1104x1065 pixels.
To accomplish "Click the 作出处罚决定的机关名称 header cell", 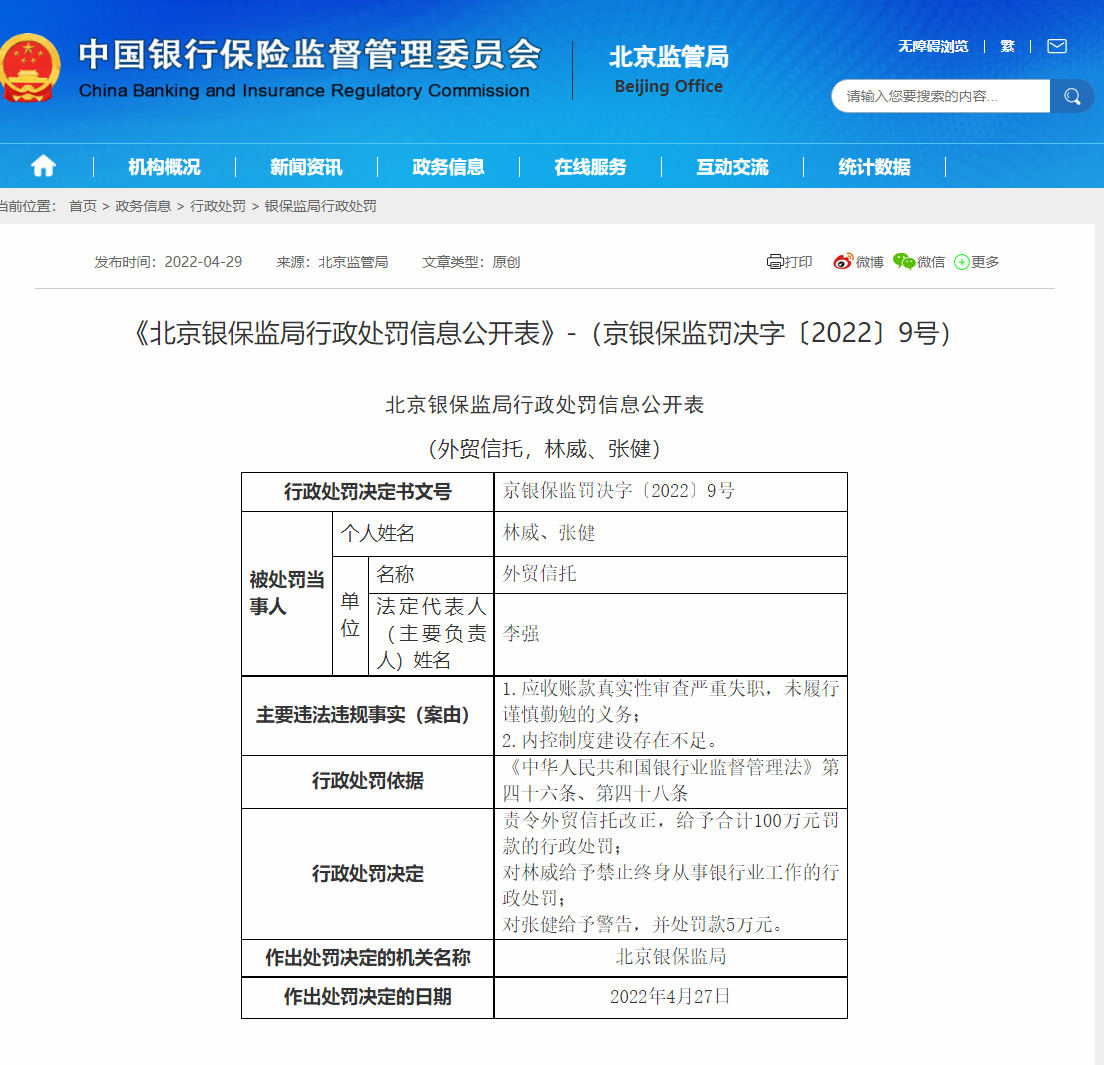I will [x=368, y=957].
